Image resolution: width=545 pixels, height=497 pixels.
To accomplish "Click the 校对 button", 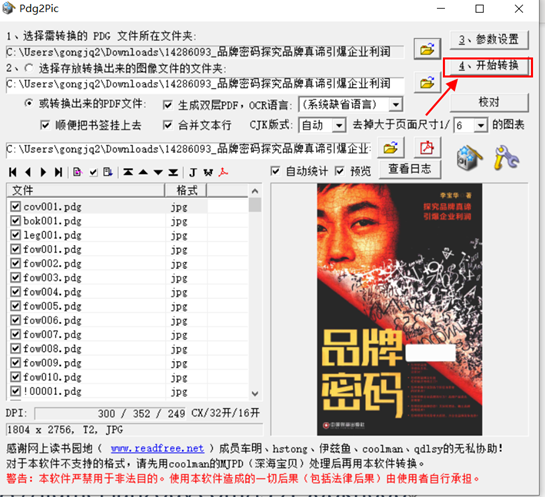I will click(x=489, y=102).
